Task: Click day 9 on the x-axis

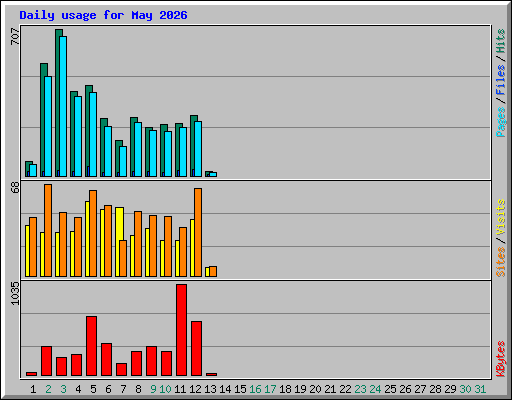Action: tap(153, 389)
